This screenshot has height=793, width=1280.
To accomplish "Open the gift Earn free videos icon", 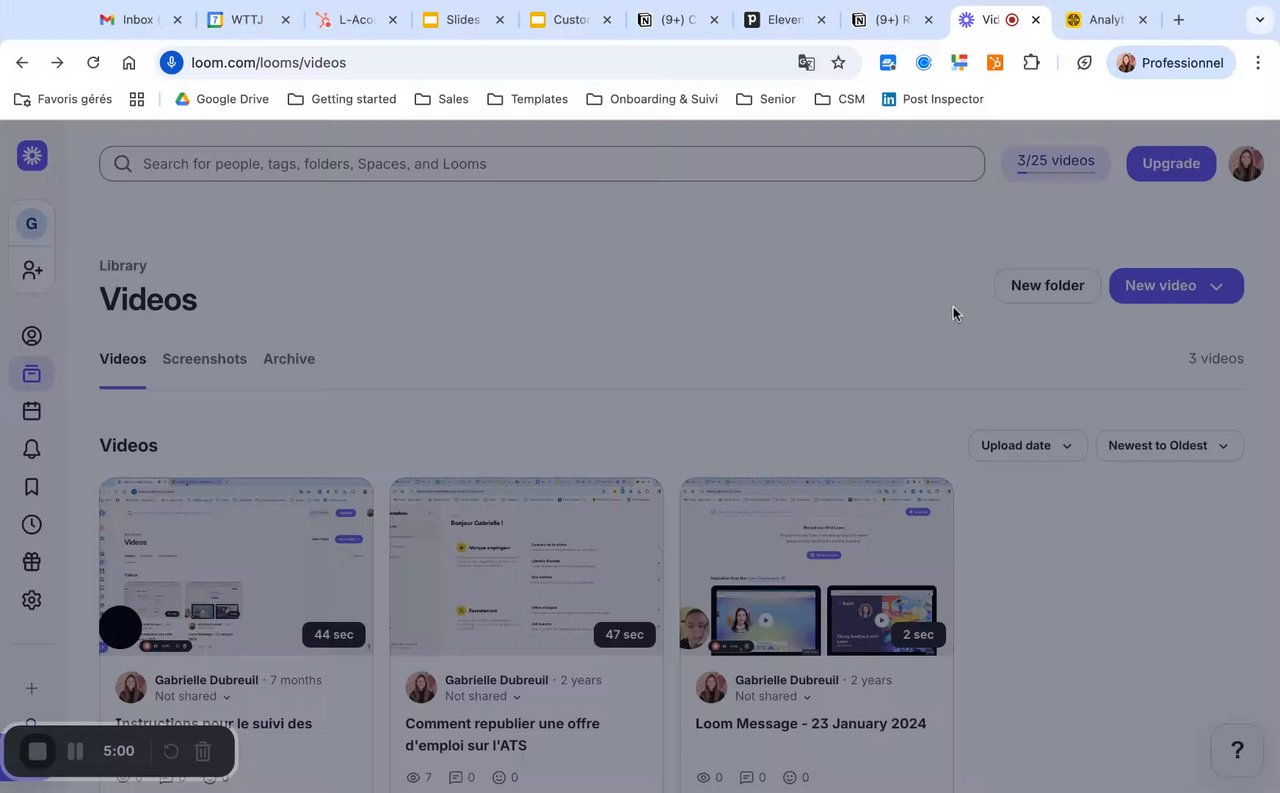I will pyautogui.click(x=32, y=562).
